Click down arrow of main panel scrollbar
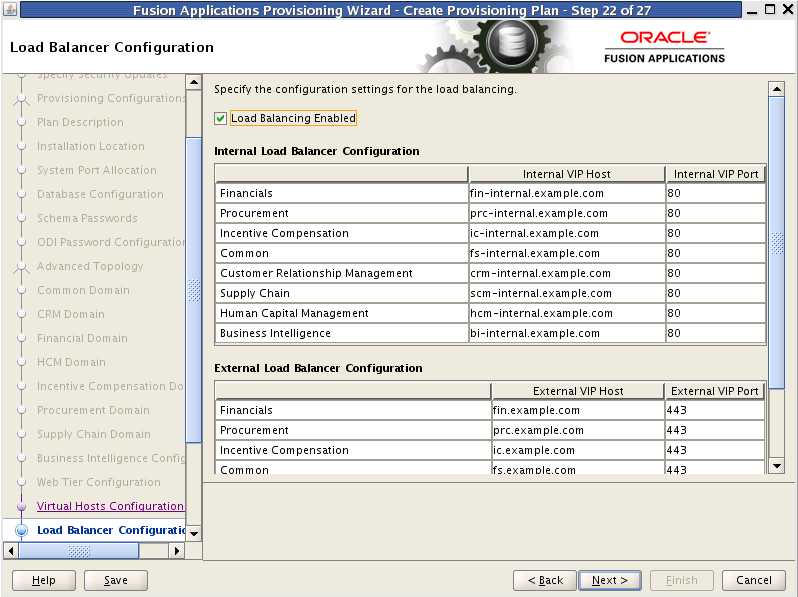Viewport: 798px width, 597px height. (777, 465)
